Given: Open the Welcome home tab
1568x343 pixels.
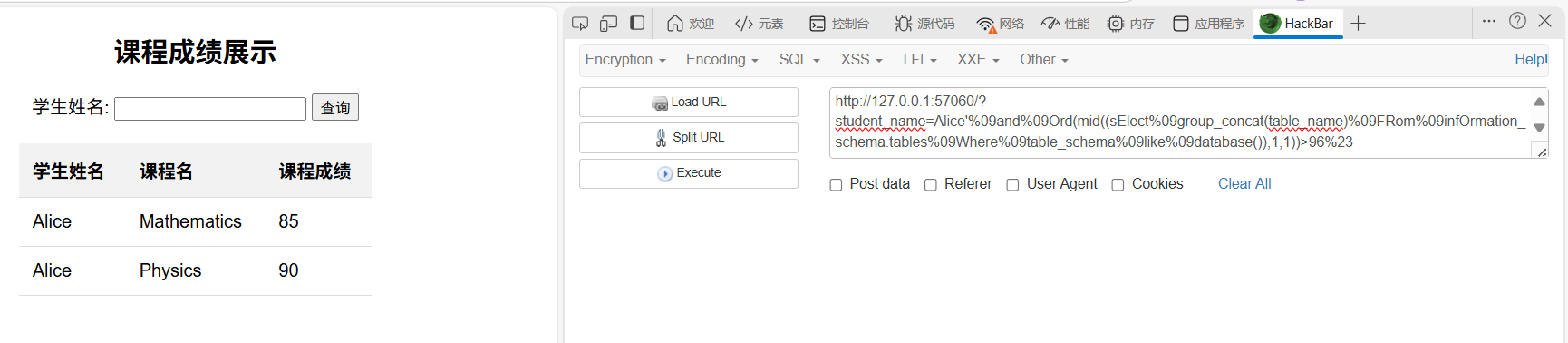Looking at the screenshot, I should (x=691, y=24).
